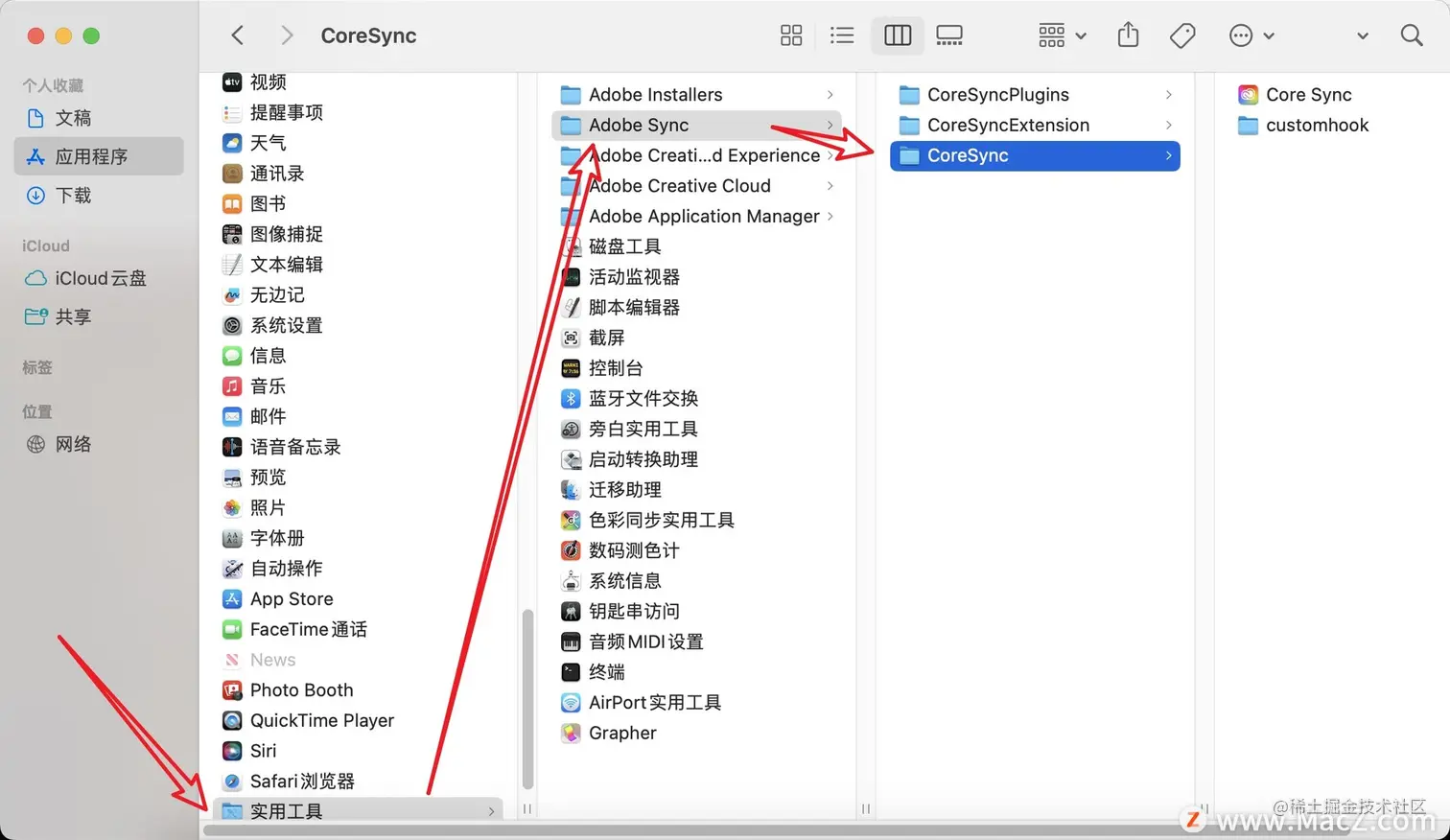Click the second column resize handle
Screen dimensions: 1450x840
click(865, 809)
